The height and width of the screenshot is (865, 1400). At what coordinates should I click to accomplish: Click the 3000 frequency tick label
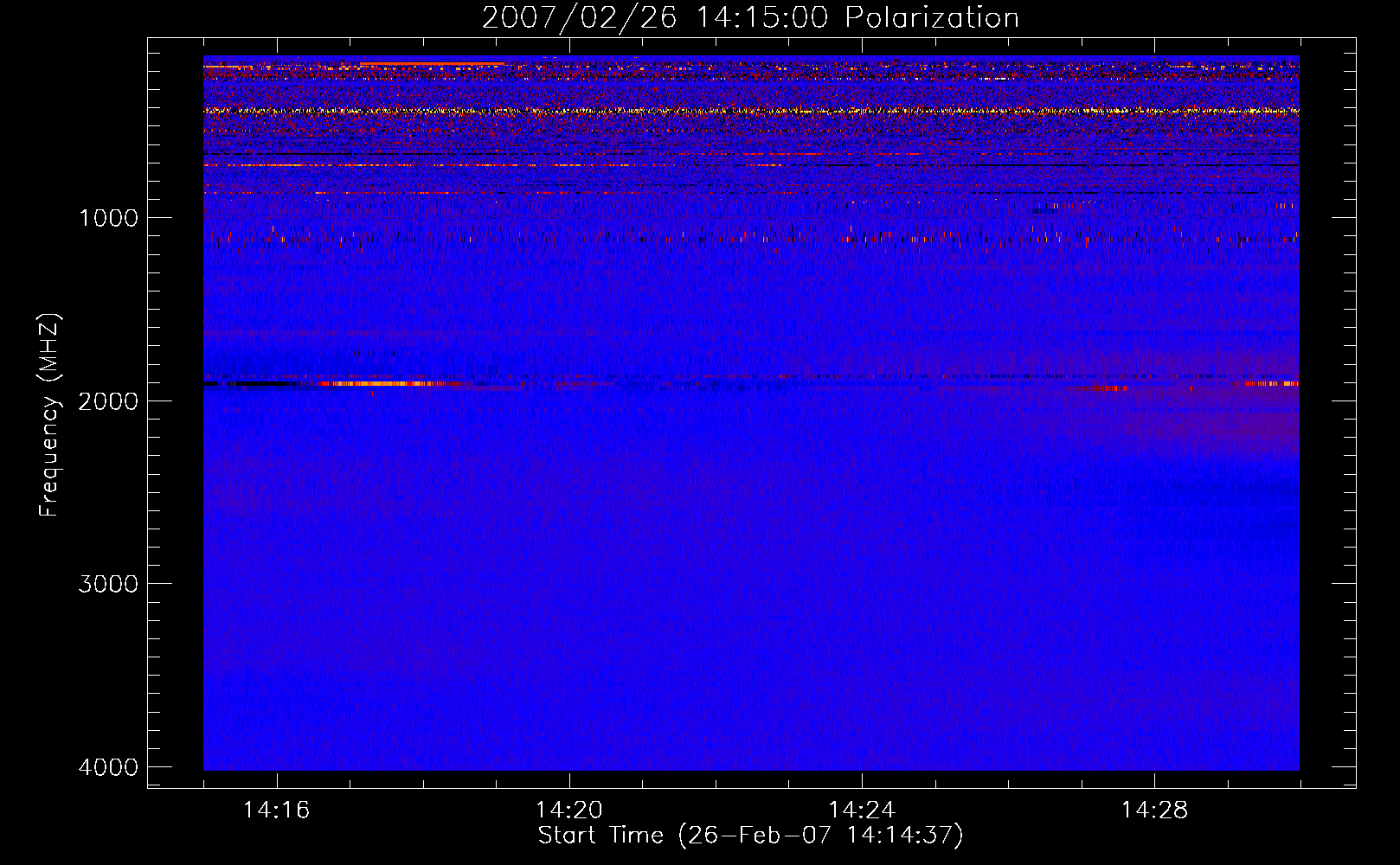(x=108, y=584)
